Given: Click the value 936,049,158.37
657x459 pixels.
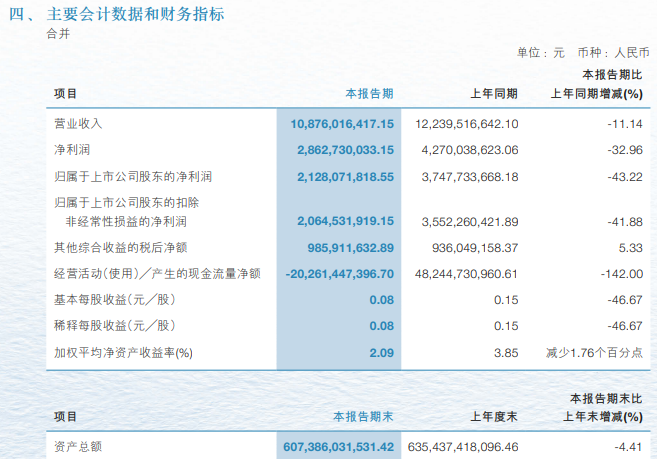Looking at the screenshot, I should pyautogui.click(x=475, y=248).
